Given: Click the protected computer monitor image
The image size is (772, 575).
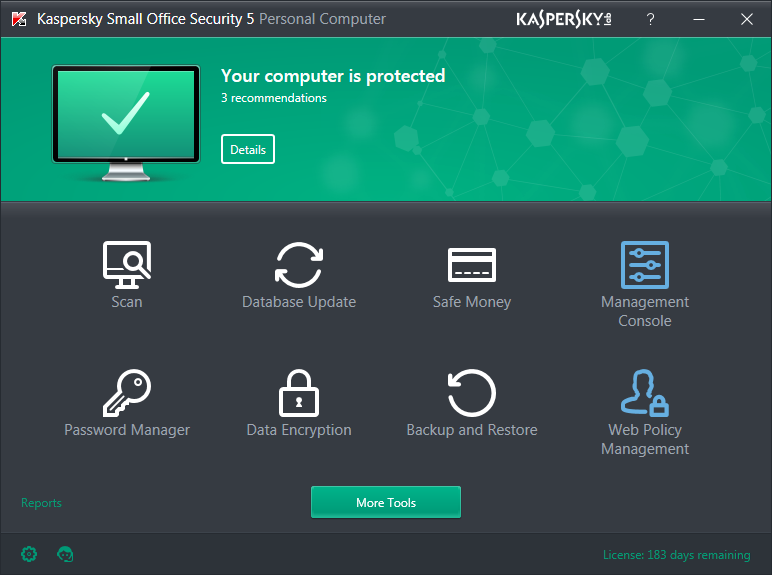Looking at the screenshot, I should (126, 120).
